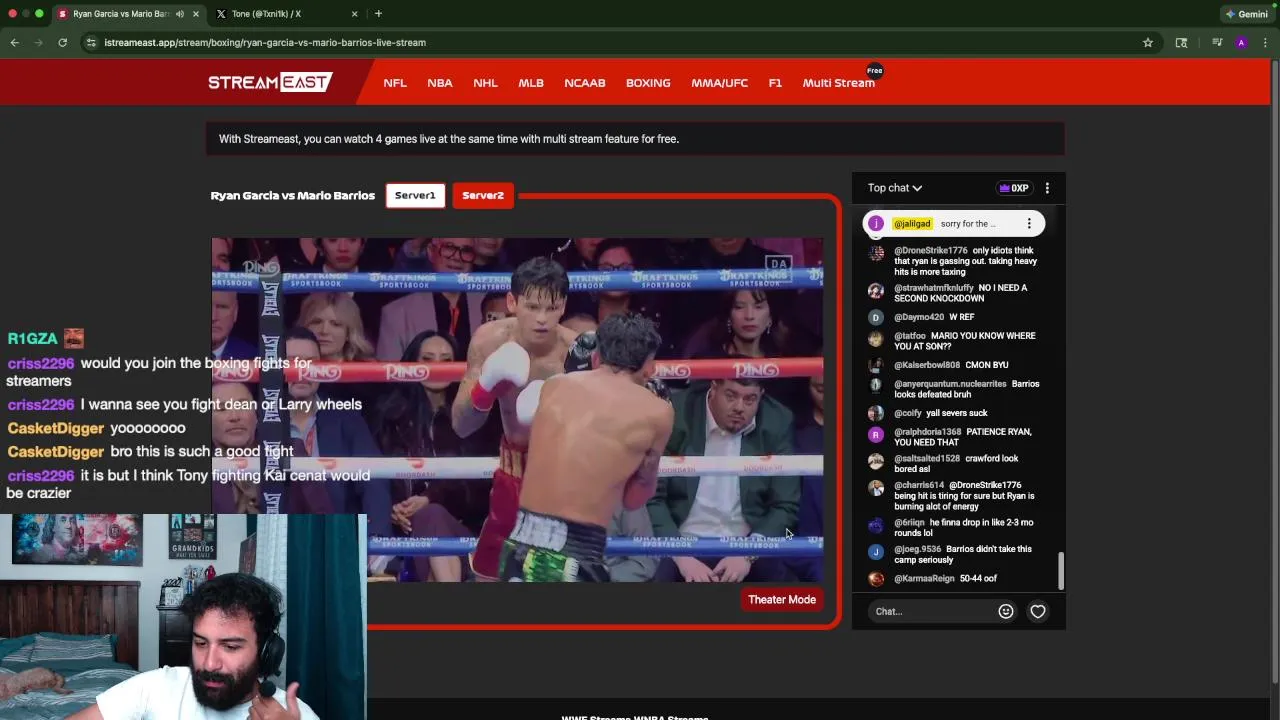Click @Kaiserbowl808's avatar in chat
The width and height of the screenshot is (1280, 720).
pyautogui.click(x=876, y=365)
